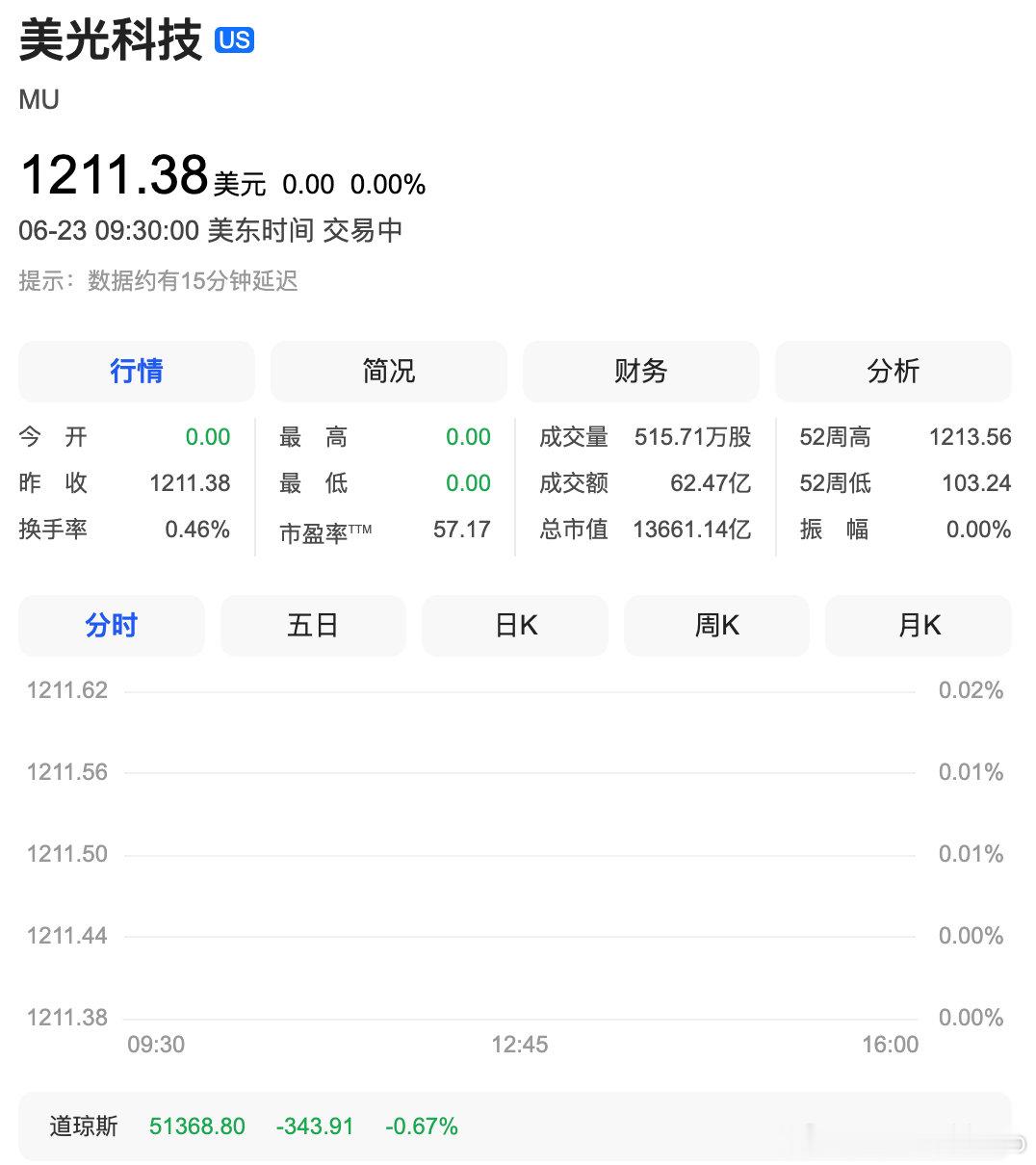
Task: Switch chart to 日K view
Action: (x=515, y=626)
